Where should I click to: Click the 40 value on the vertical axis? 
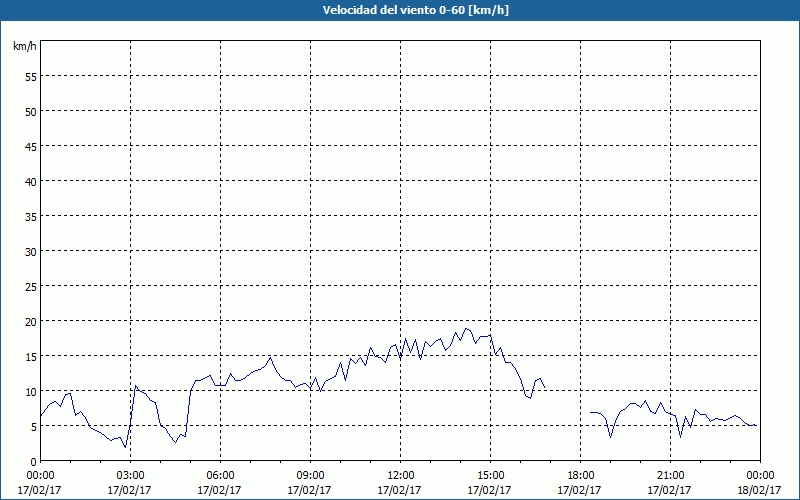click(x=31, y=181)
